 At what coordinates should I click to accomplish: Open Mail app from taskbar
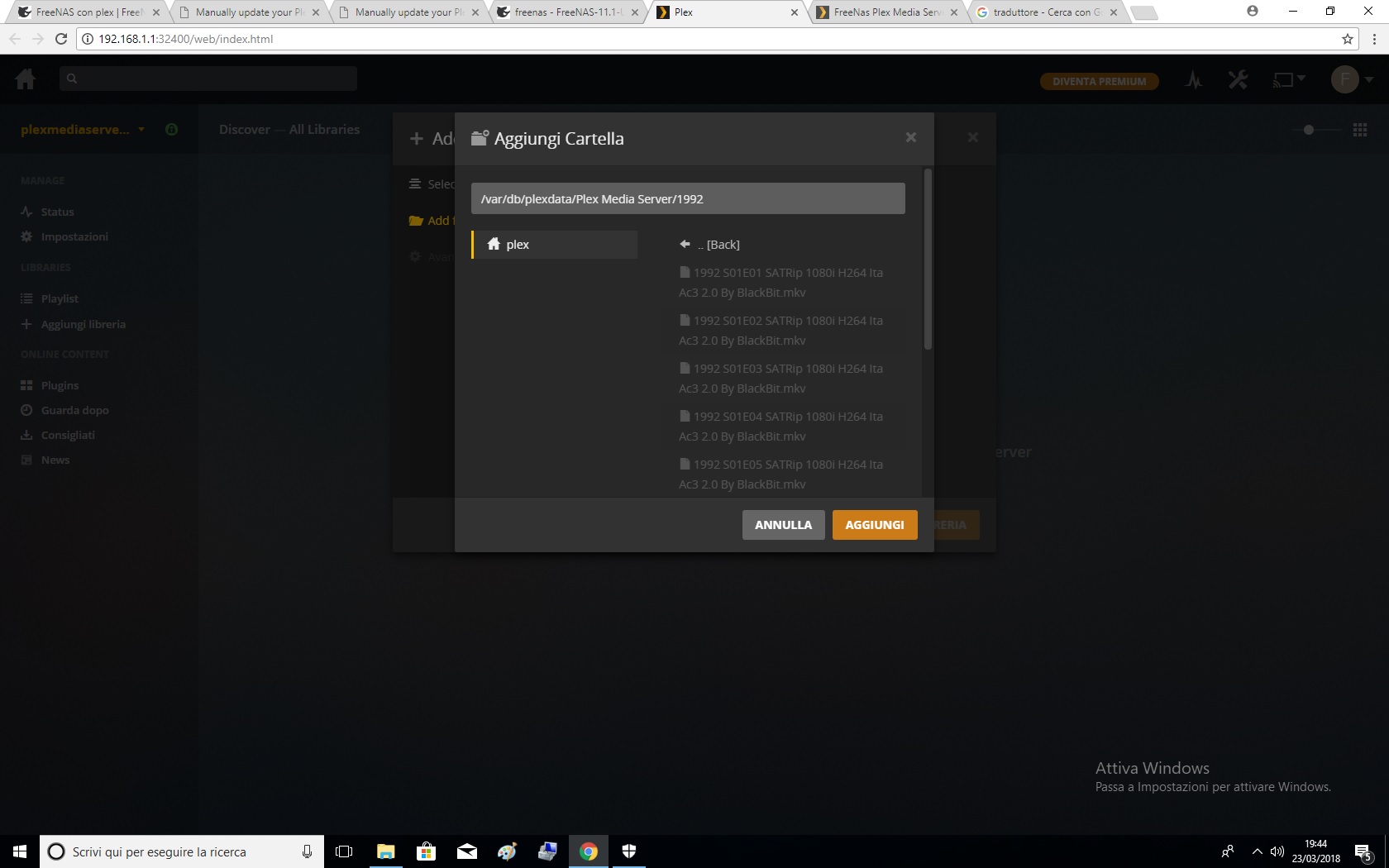(x=467, y=851)
